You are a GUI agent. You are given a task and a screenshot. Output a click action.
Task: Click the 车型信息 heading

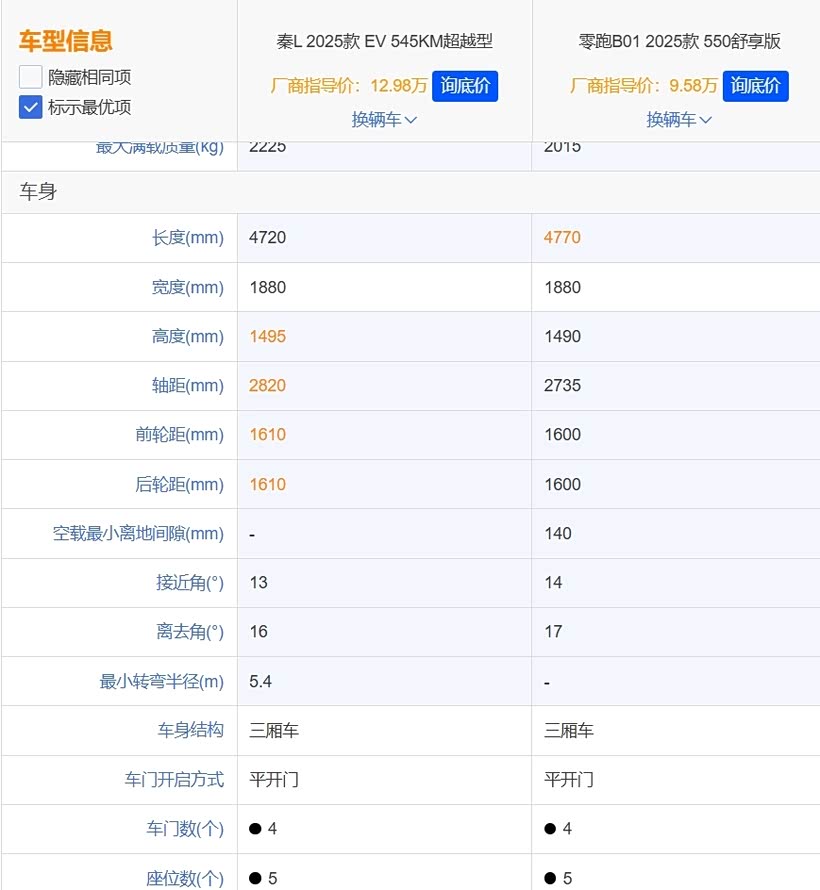click(x=65, y=41)
